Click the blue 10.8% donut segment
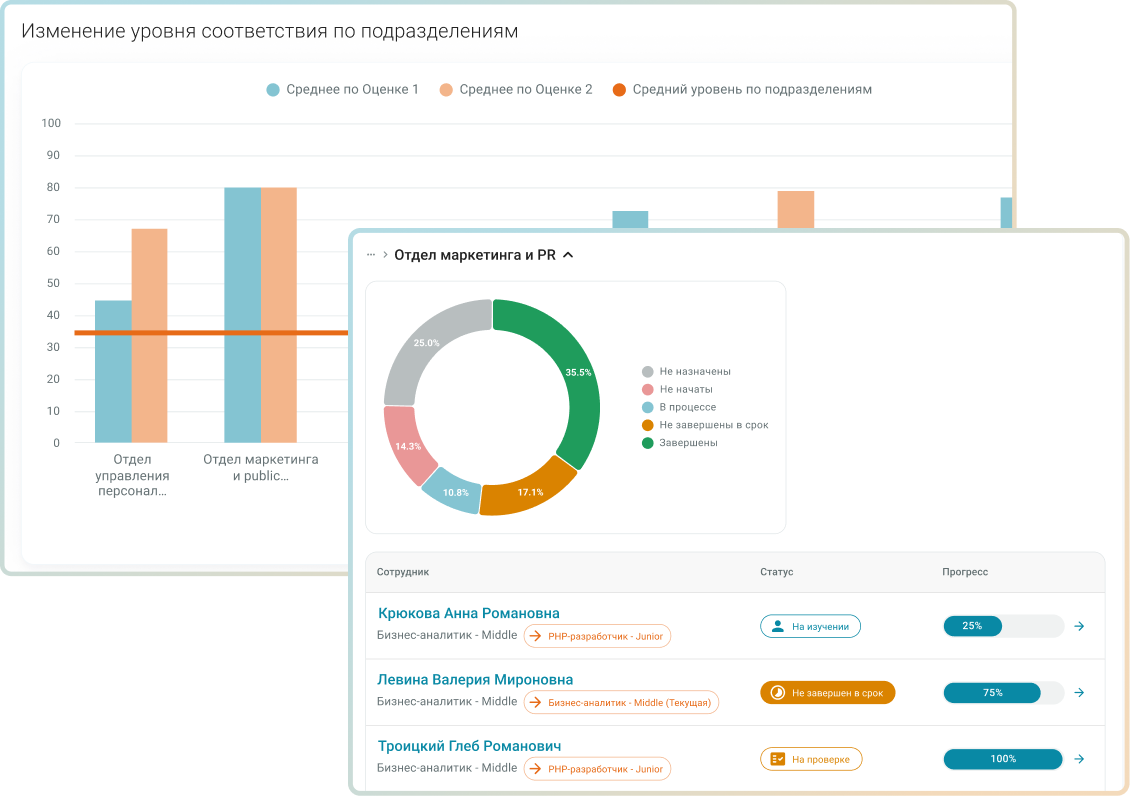1130x796 pixels. pos(454,492)
